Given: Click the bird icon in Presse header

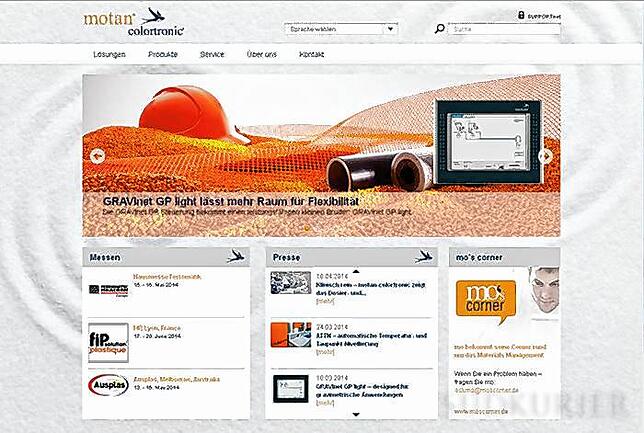Looking at the screenshot, I should (x=423, y=257).
